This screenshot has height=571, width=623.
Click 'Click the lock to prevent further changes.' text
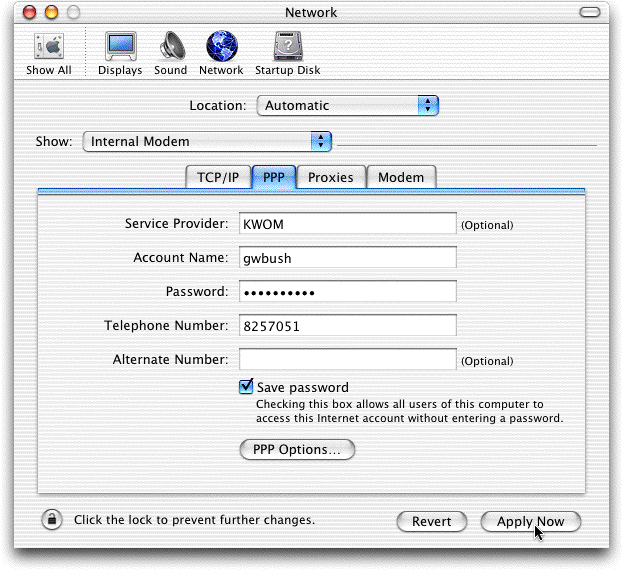click(x=194, y=520)
